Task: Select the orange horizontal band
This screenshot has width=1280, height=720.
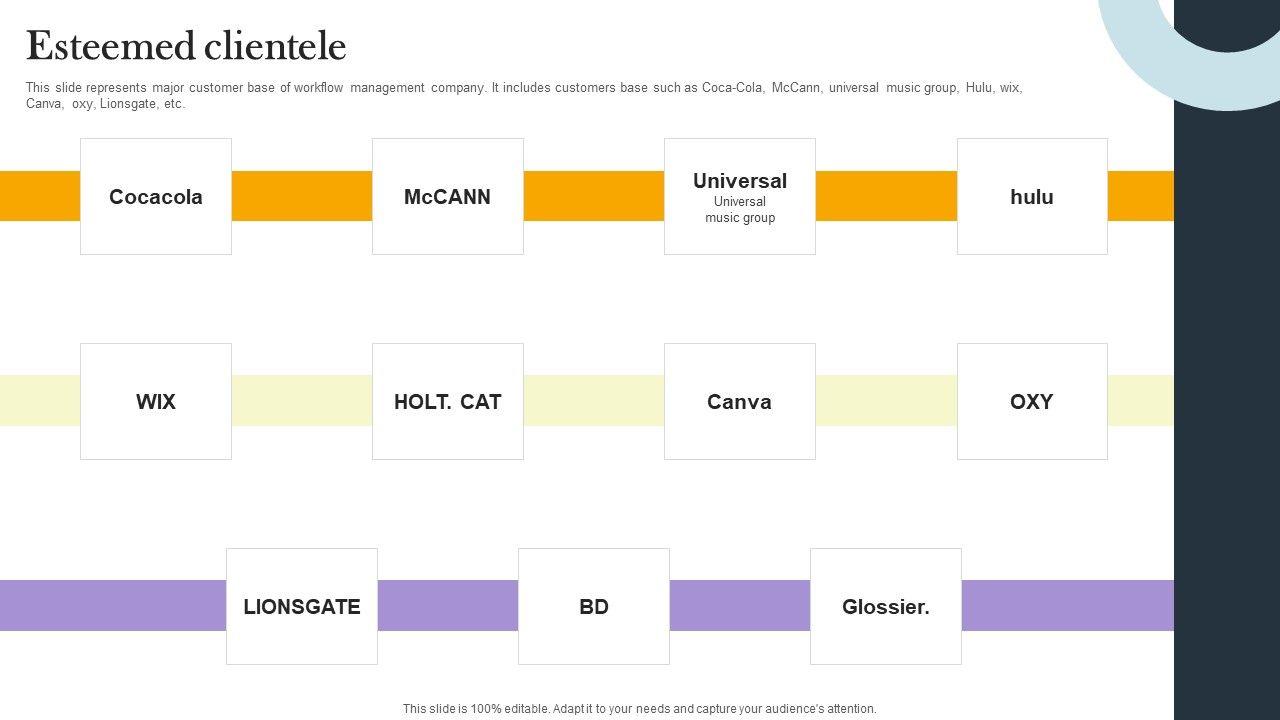Action: [x=593, y=196]
